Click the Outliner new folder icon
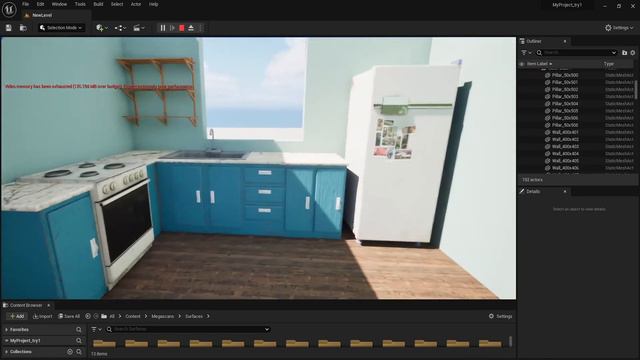This screenshot has height=360, width=640. (x=624, y=53)
